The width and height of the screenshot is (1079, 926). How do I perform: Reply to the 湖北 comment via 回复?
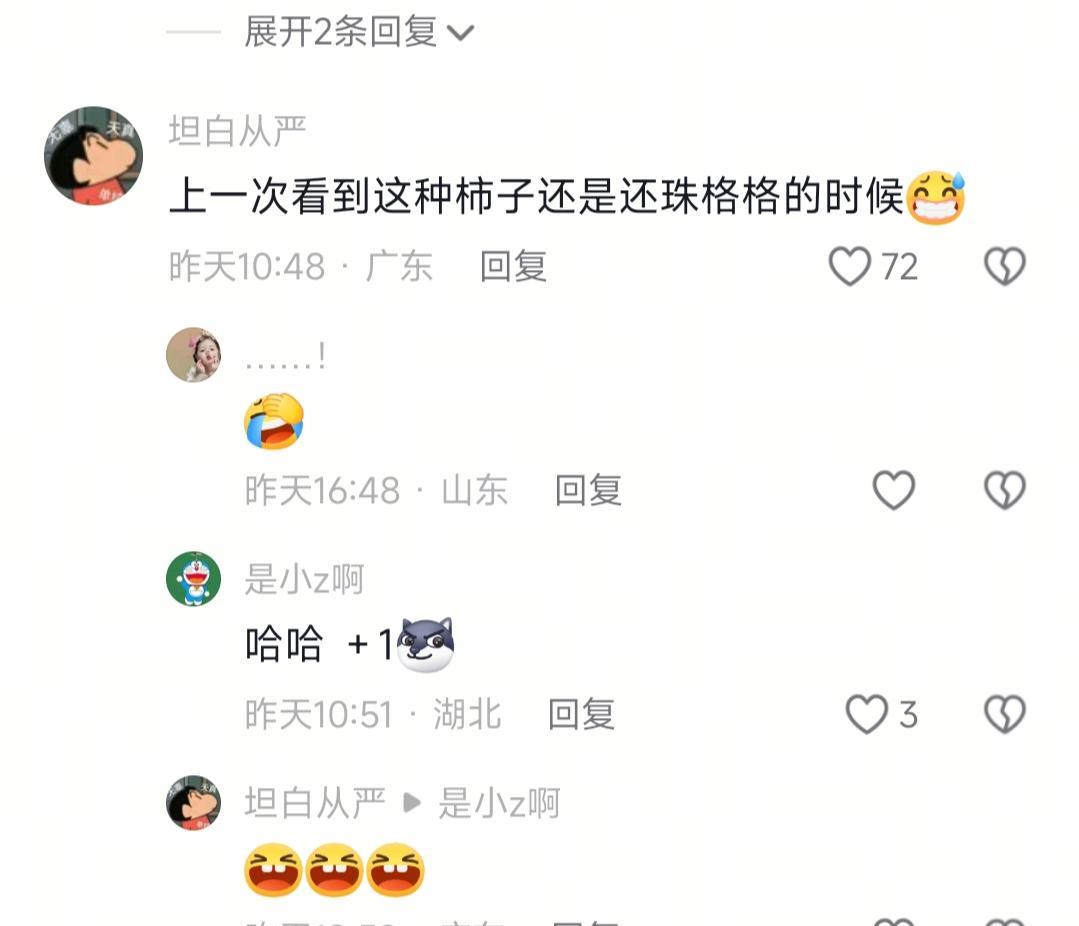click(x=581, y=714)
